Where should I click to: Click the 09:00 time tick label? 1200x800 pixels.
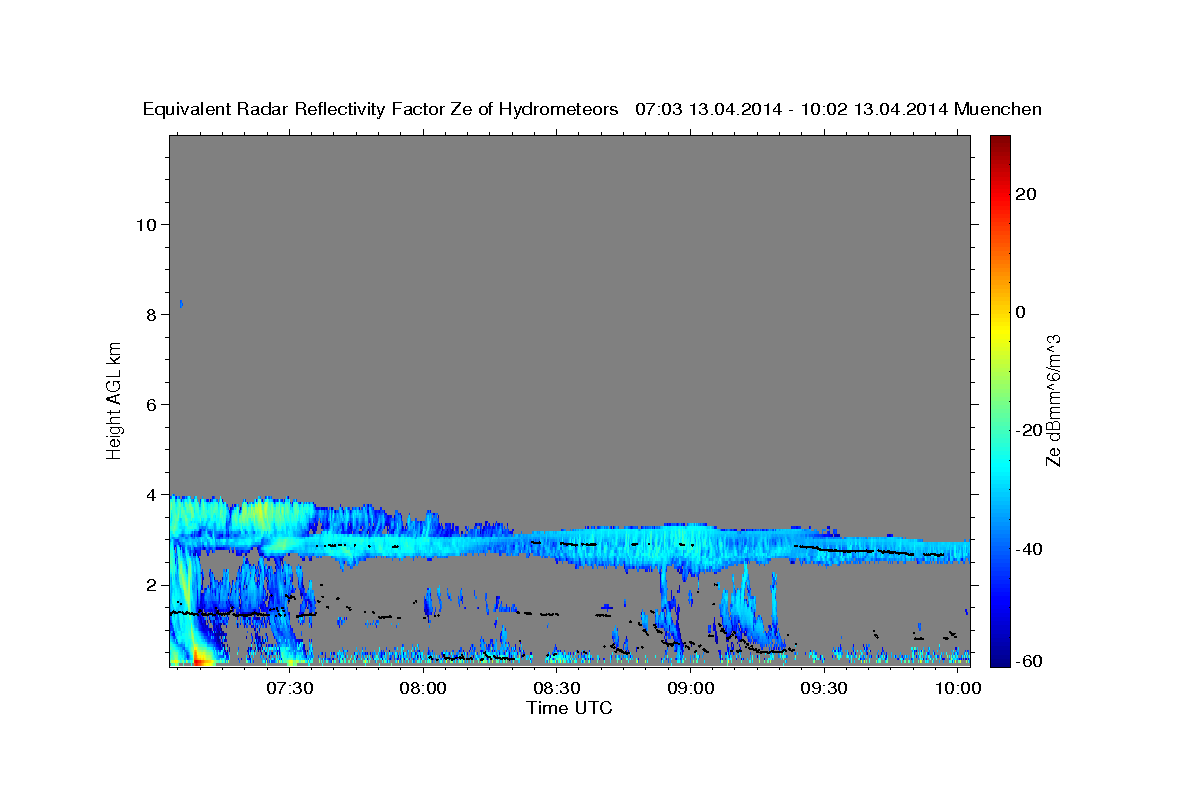coord(690,688)
